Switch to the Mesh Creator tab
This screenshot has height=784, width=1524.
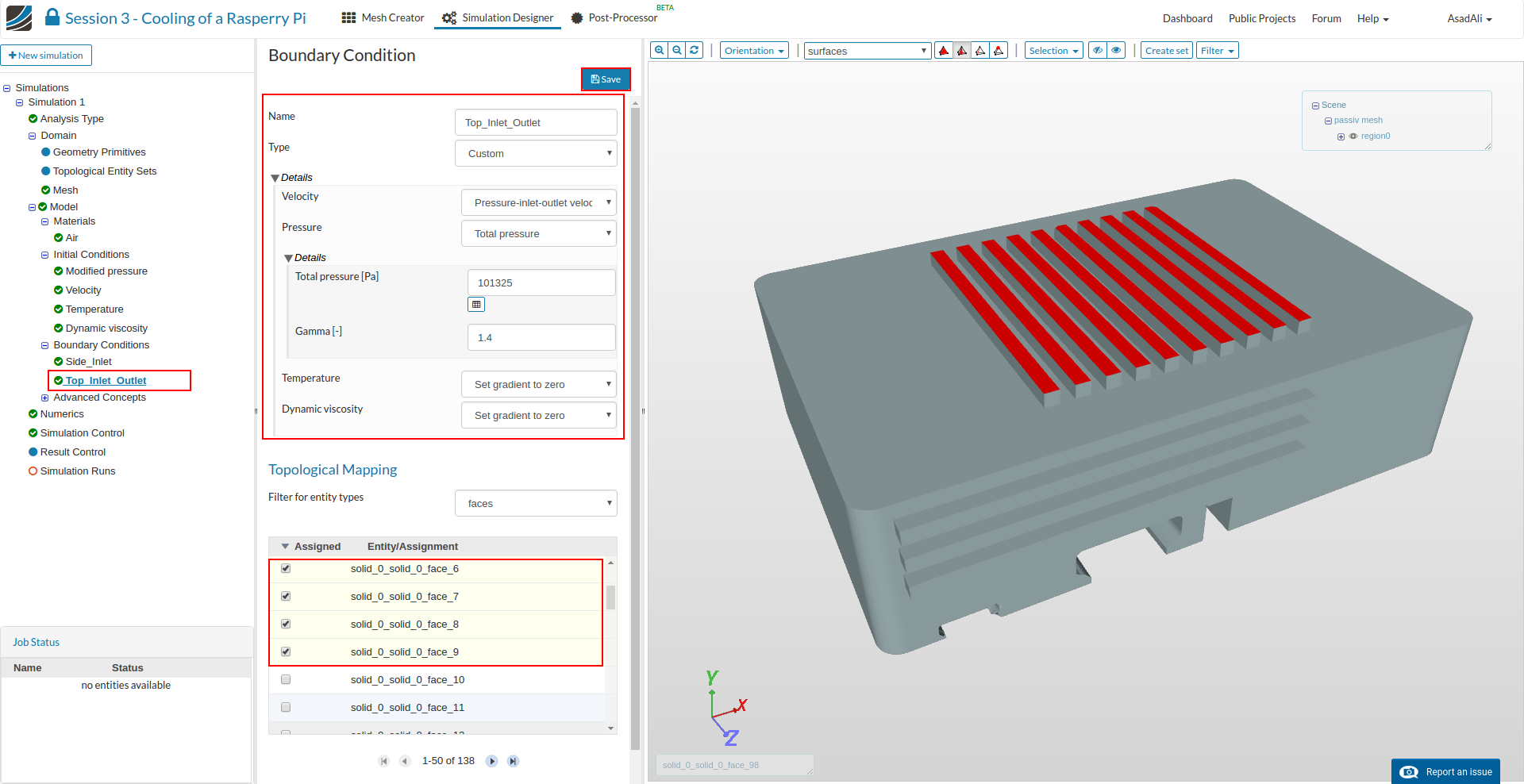click(383, 18)
